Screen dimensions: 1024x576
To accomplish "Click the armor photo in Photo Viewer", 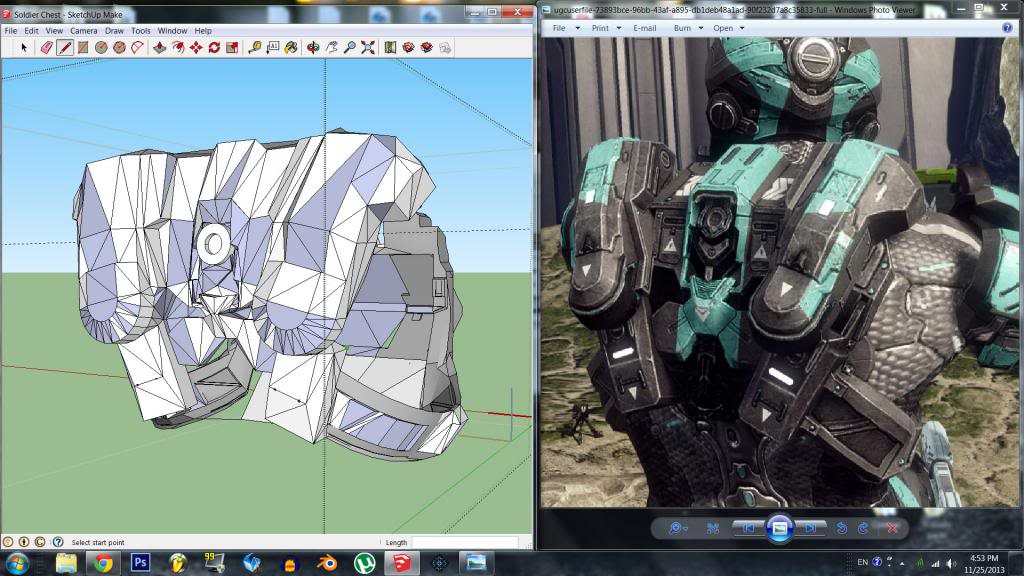I will click(x=779, y=272).
